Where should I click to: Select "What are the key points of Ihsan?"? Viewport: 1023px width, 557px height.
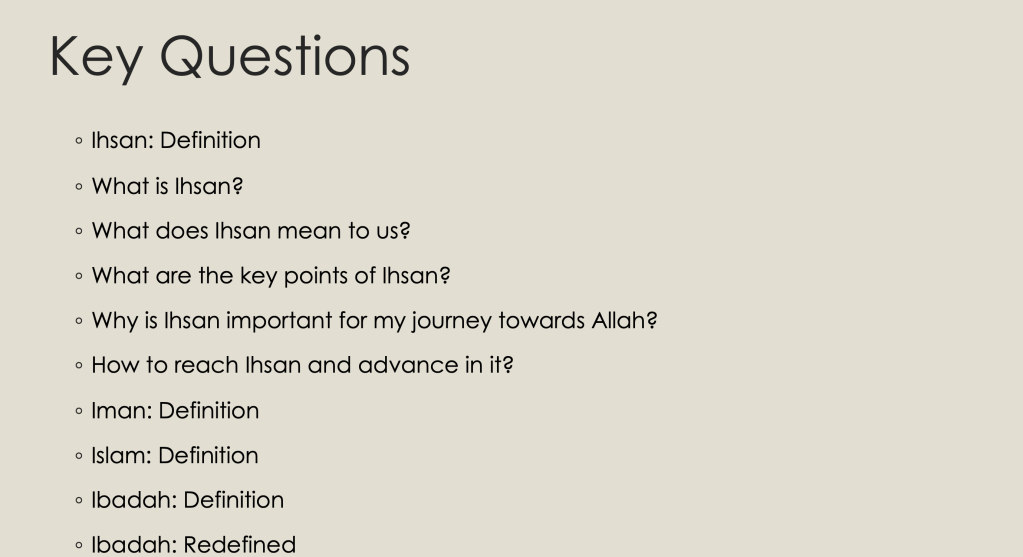(x=271, y=276)
